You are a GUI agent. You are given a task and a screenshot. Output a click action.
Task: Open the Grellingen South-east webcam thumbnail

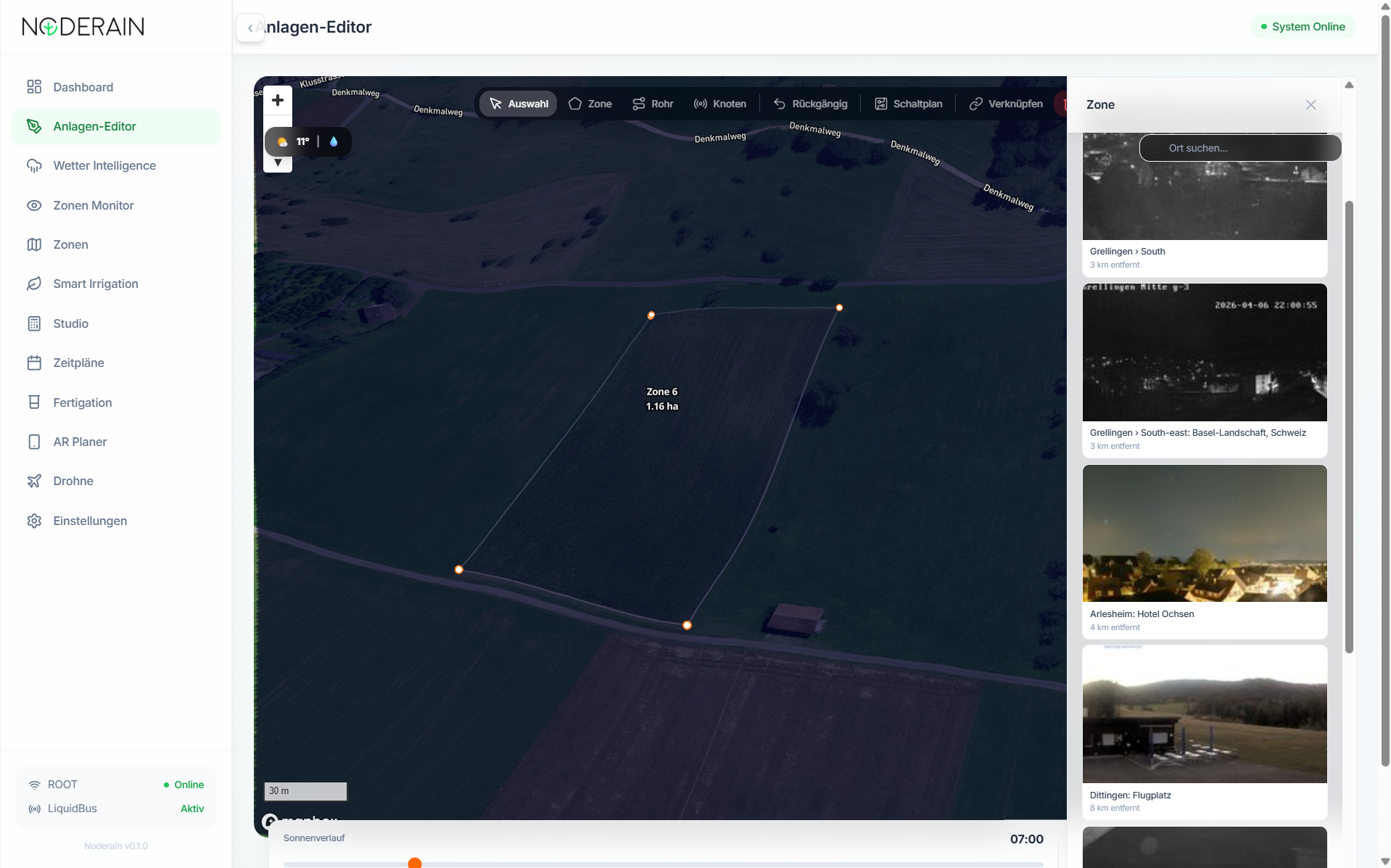click(1205, 352)
